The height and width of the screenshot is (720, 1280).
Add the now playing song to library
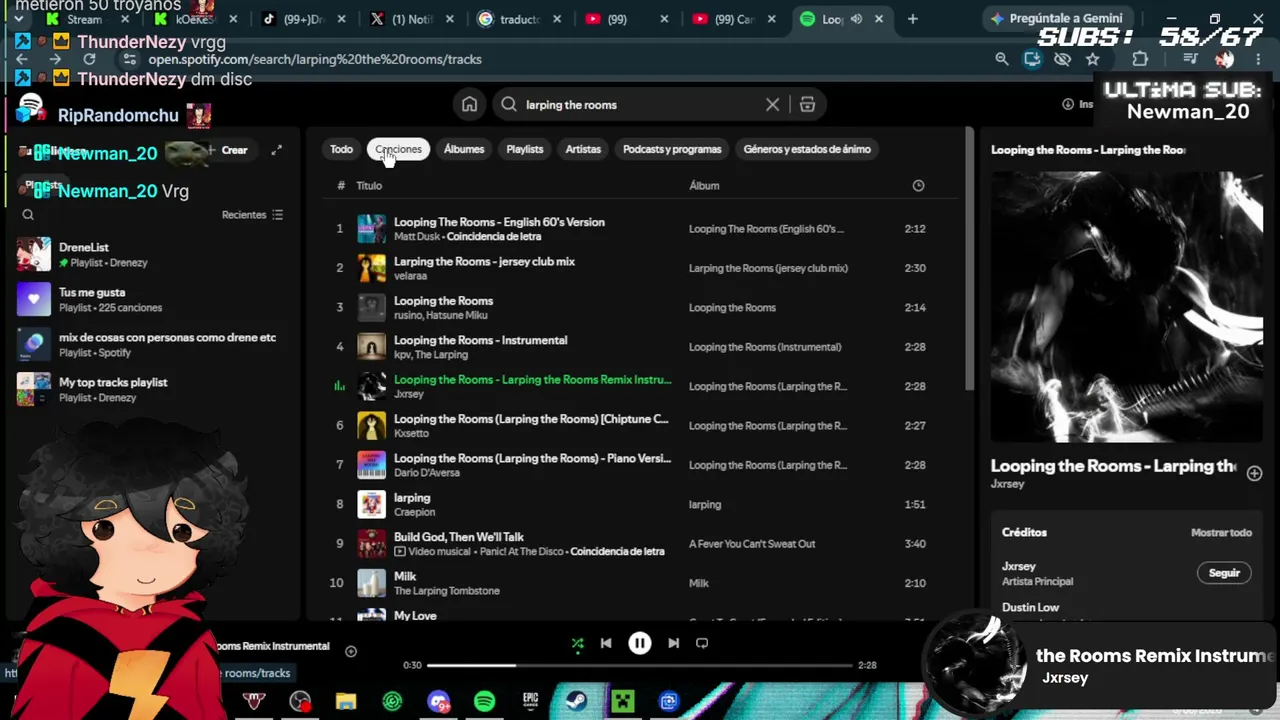tap(351, 651)
